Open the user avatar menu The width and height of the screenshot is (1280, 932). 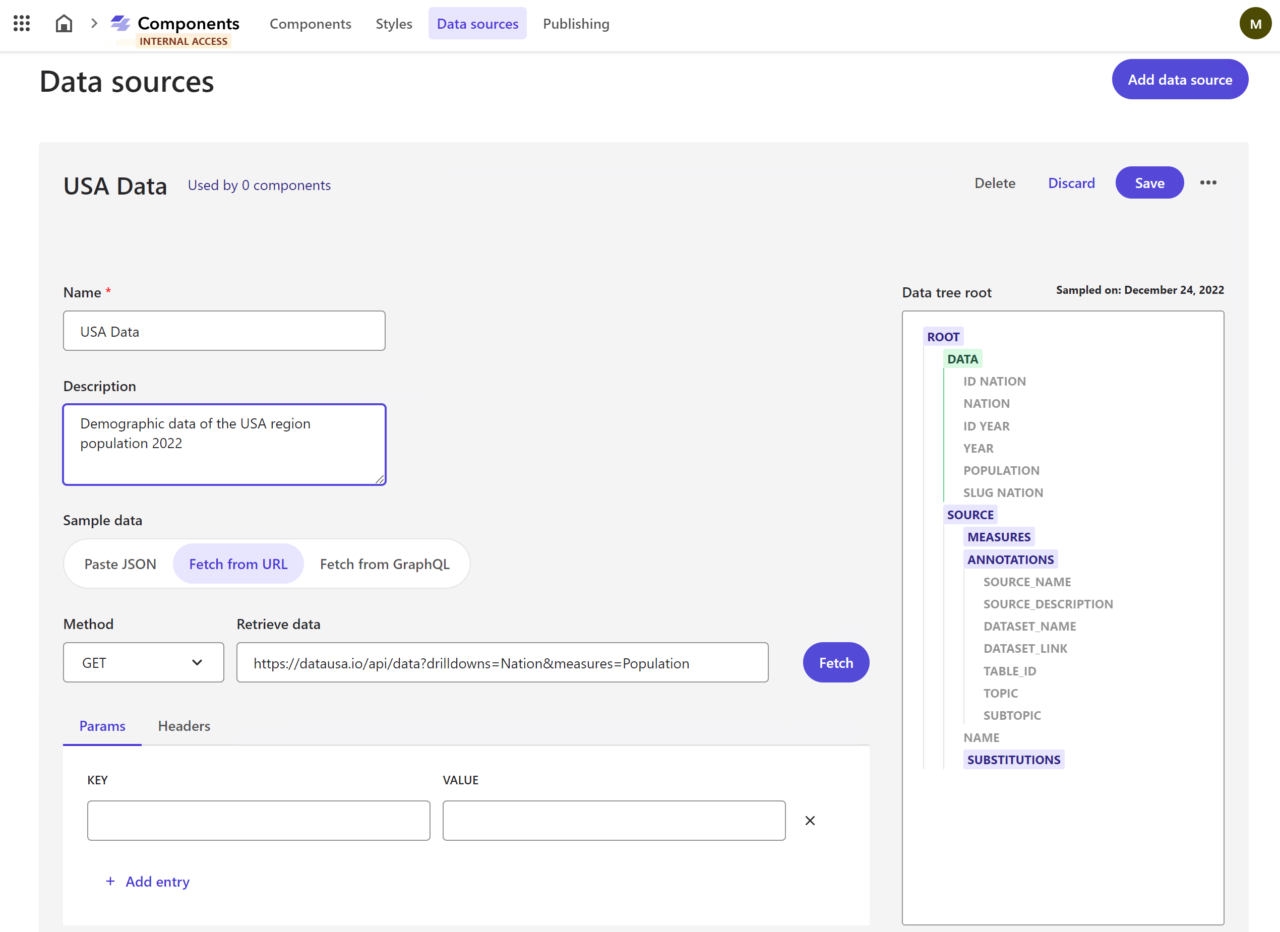click(1255, 23)
